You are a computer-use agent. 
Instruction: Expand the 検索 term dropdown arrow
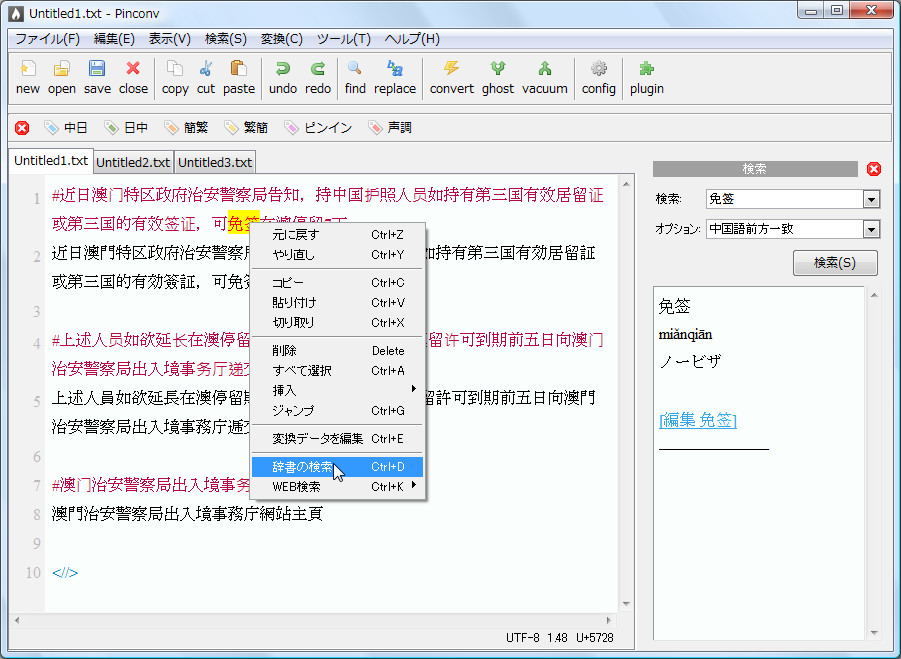click(x=871, y=199)
